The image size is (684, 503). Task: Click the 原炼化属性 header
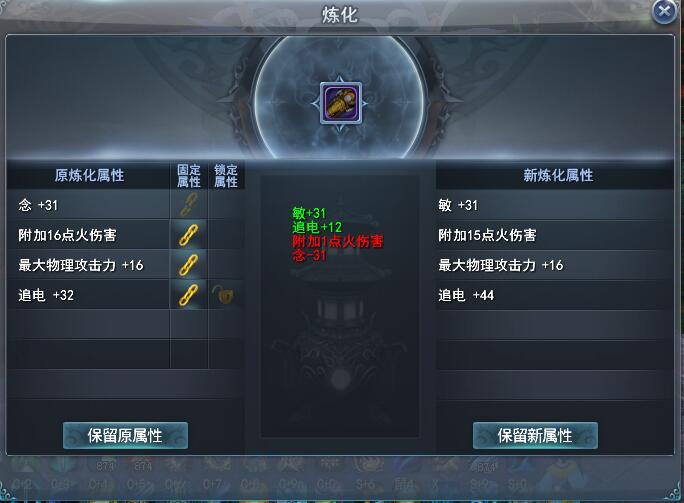[x=89, y=175]
